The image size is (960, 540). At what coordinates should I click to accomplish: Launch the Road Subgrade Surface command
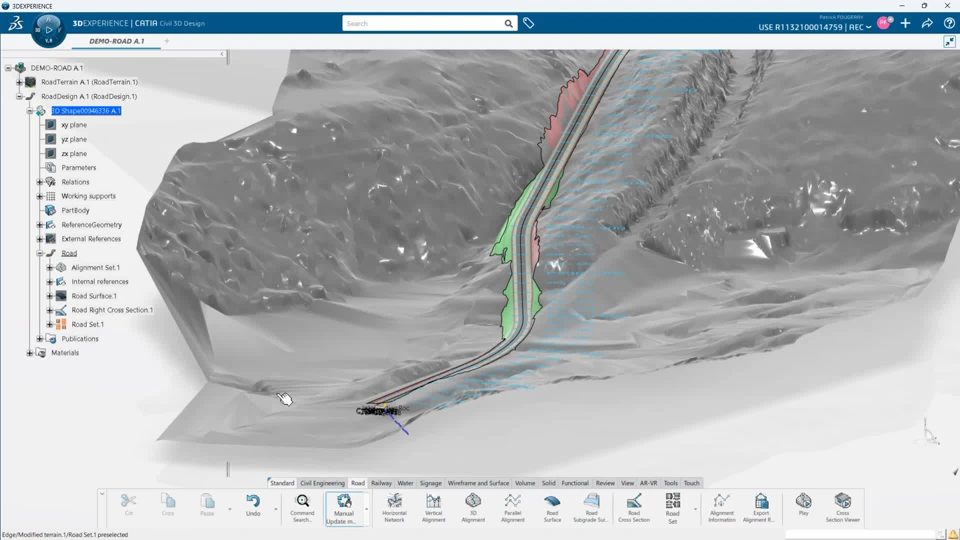pyautogui.click(x=591, y=508)
